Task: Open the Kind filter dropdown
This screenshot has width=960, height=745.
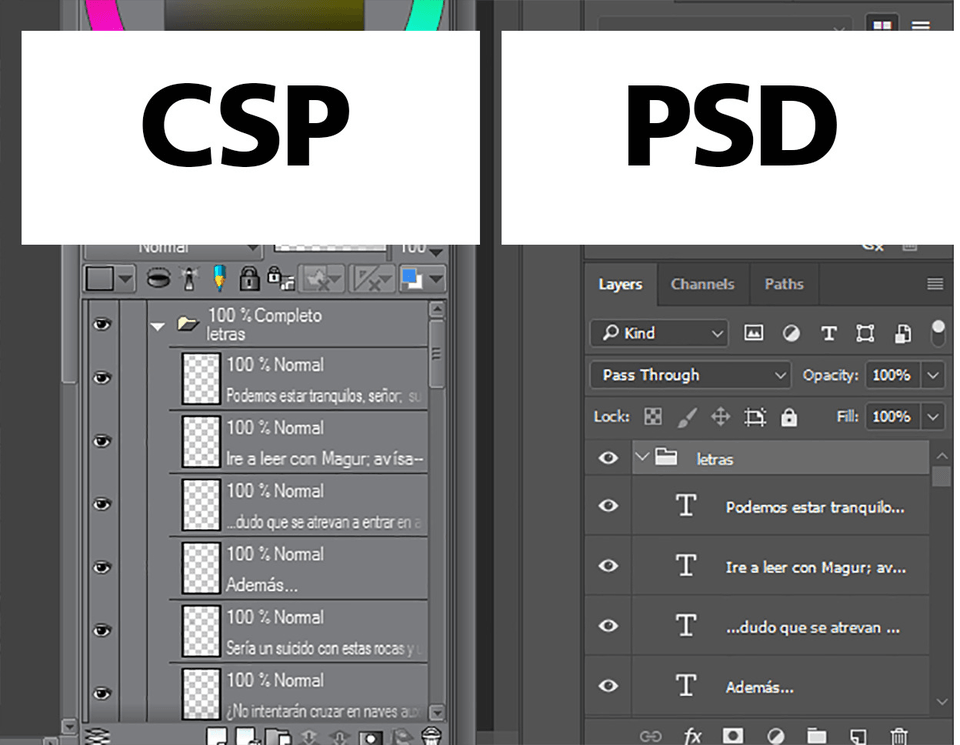Action: pos(660,333)
